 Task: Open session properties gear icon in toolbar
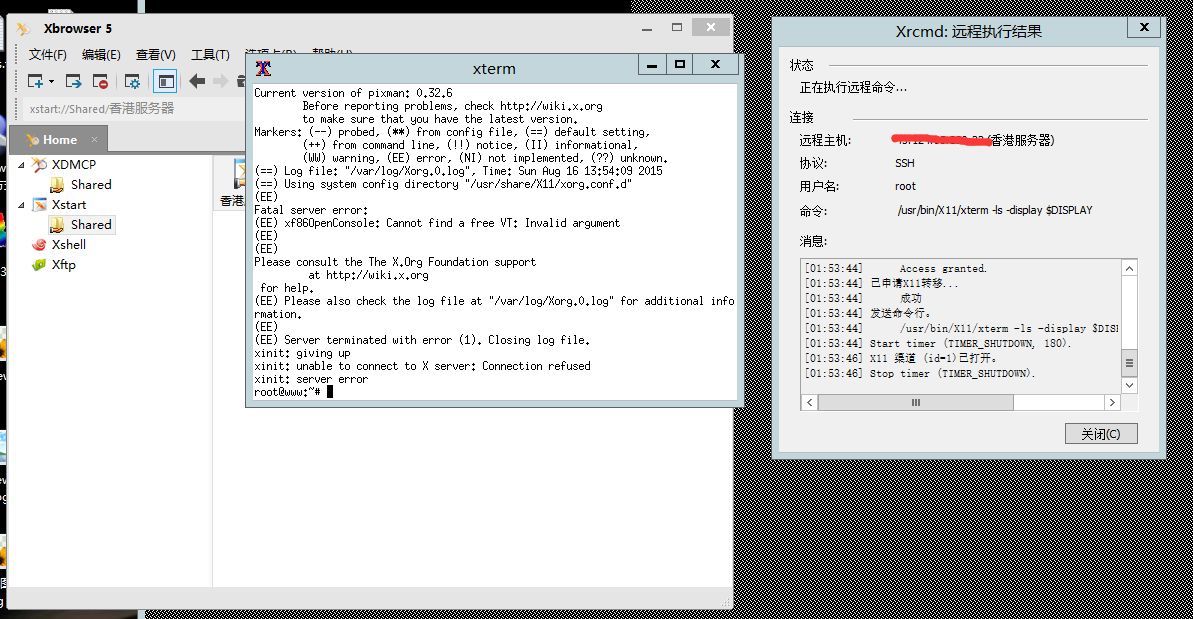132,81
